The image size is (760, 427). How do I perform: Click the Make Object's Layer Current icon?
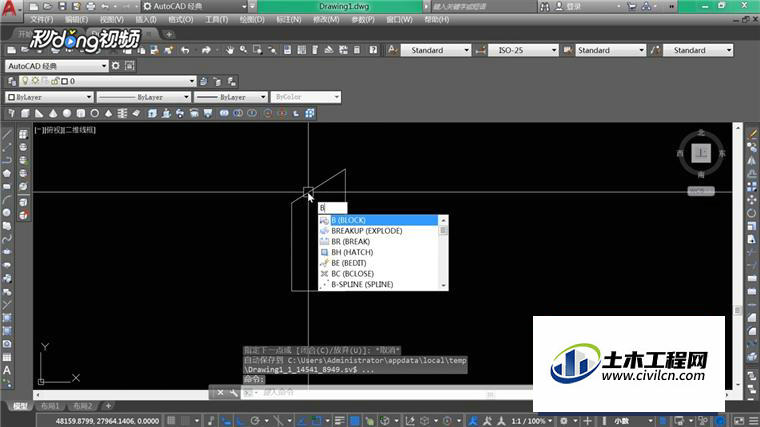(204, 81)
